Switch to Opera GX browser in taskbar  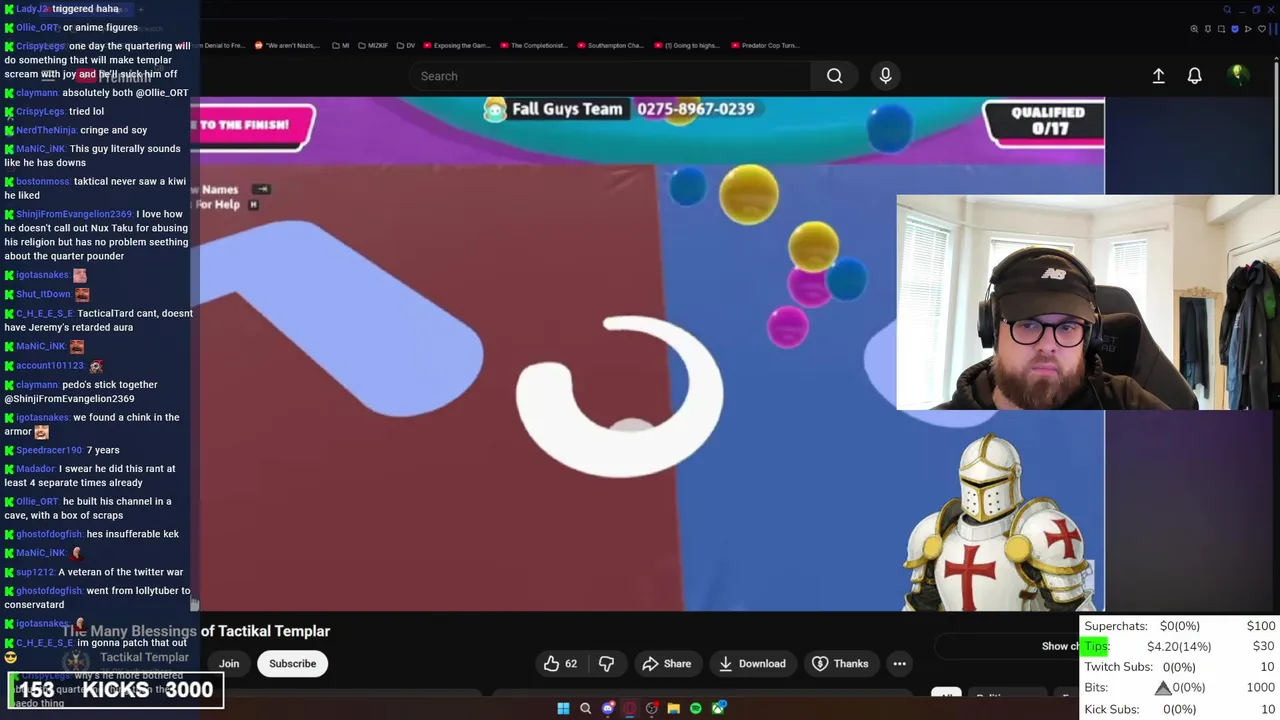630,708
